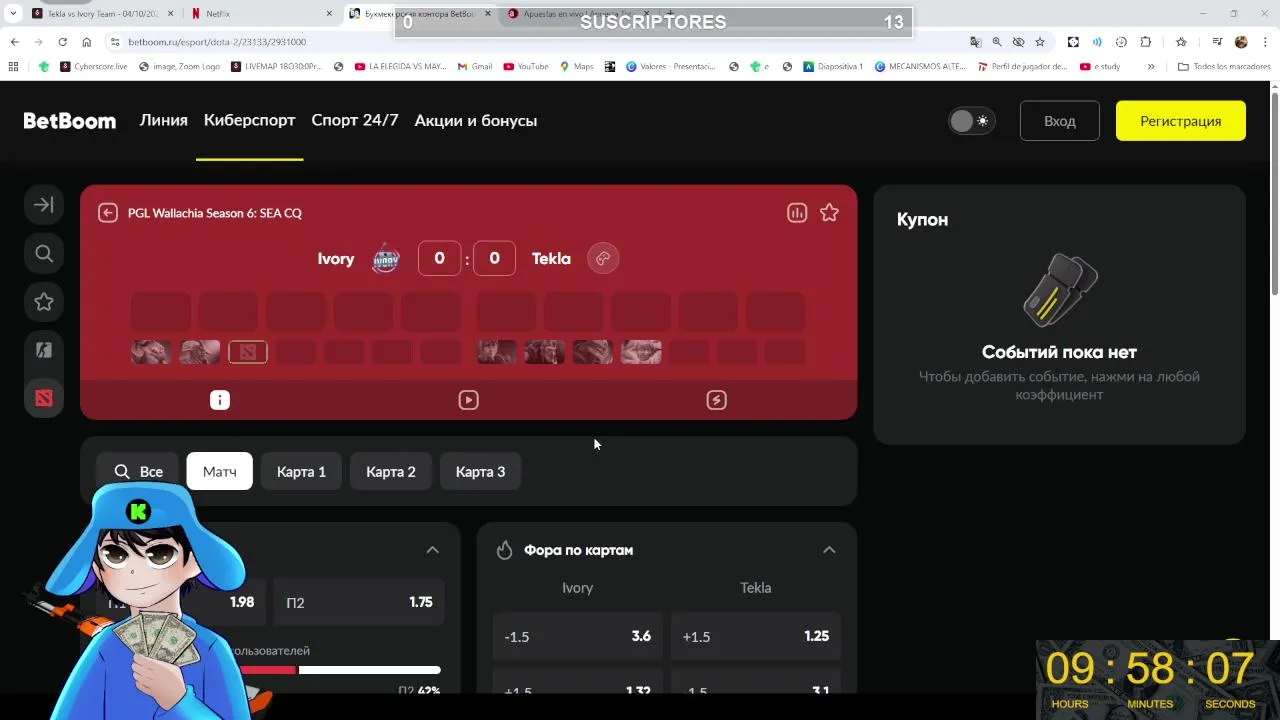This screenshot has width=1280, height=720.
Task: Bookmark this page with the address bar star
Action: 1040,42
